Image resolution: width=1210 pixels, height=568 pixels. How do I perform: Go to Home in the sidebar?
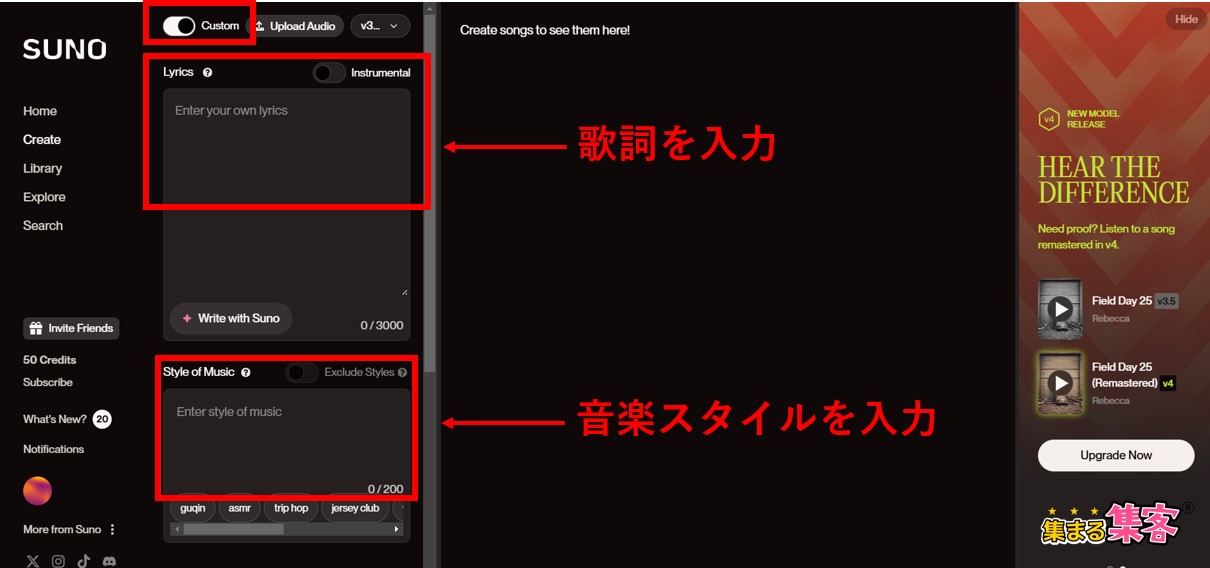pos(40,111)
